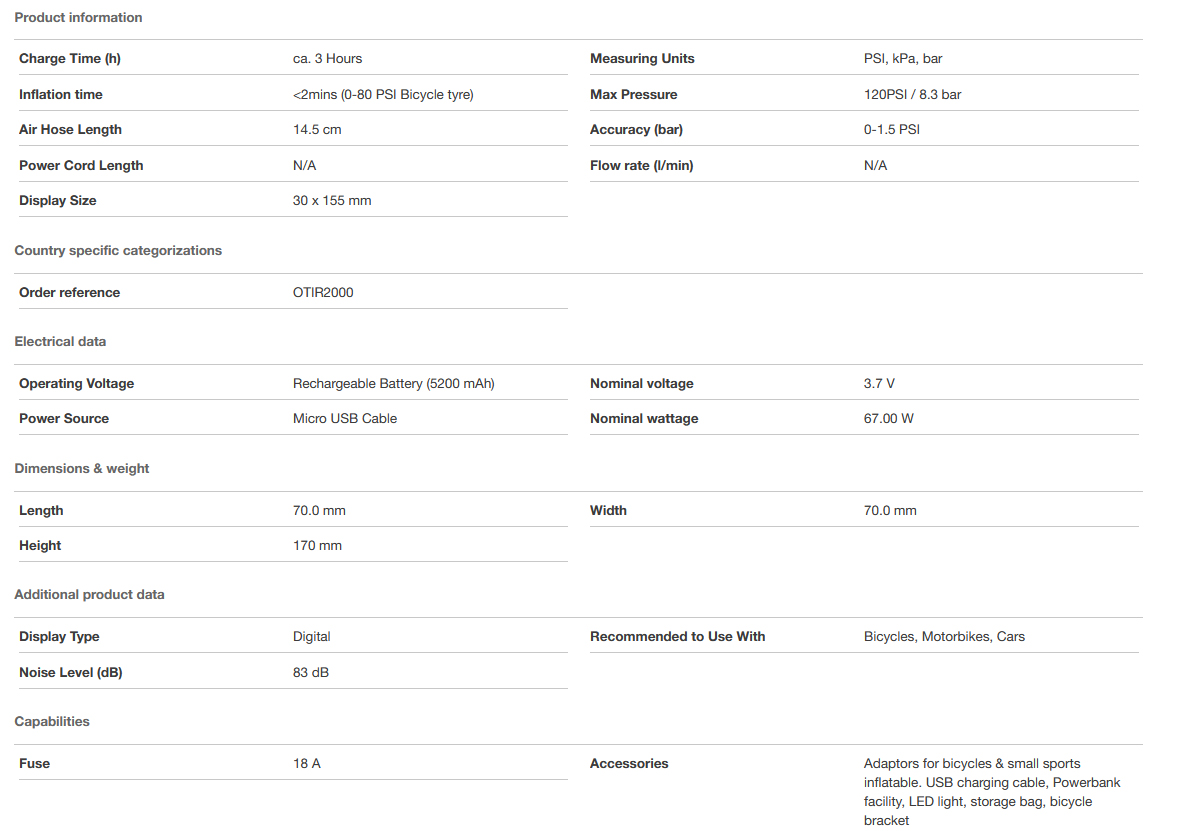Click the Product information section heading
This screenshot has width=1195, height=831.
78,17
